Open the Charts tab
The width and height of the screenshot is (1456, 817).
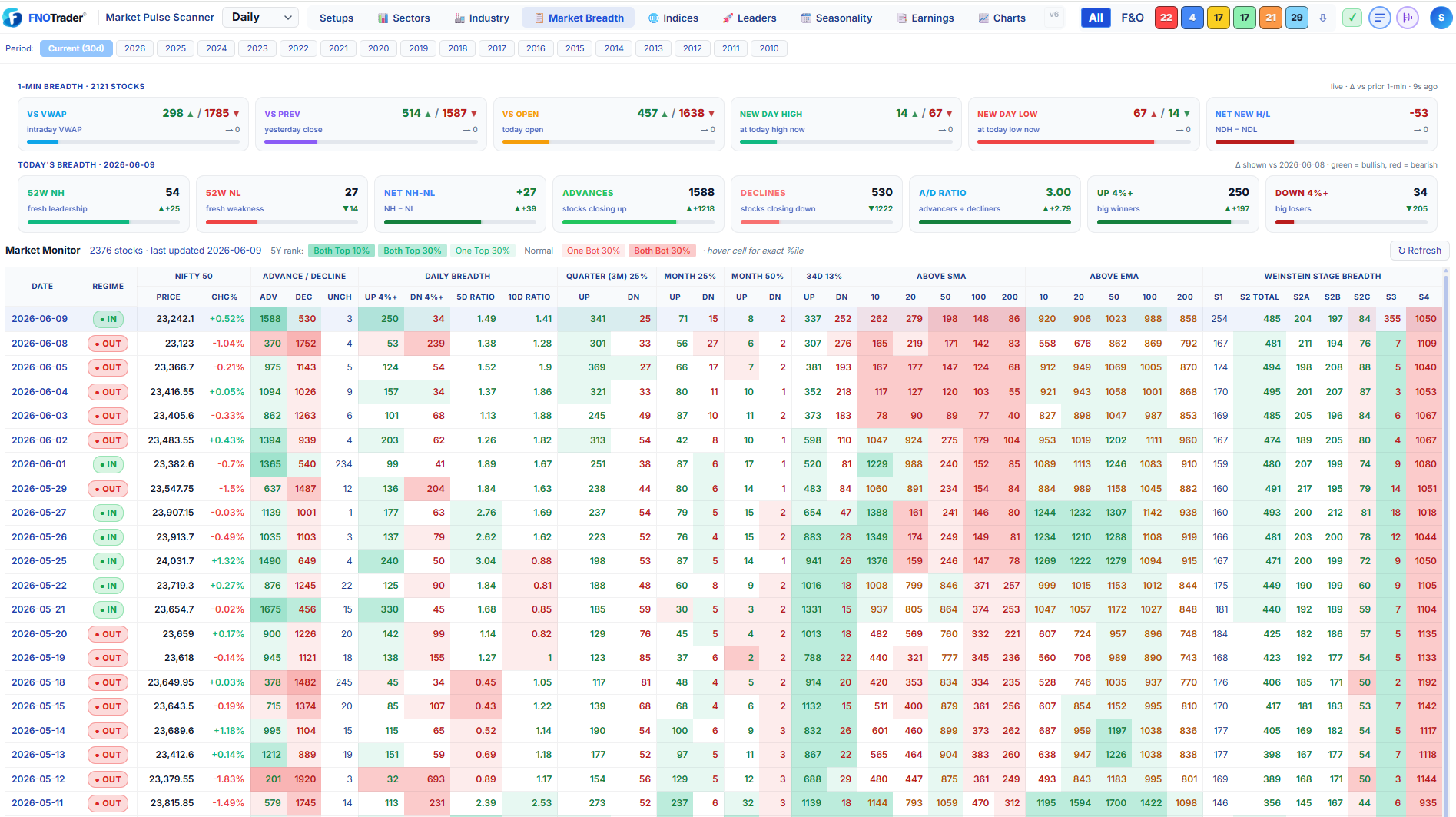[1002, 18]
